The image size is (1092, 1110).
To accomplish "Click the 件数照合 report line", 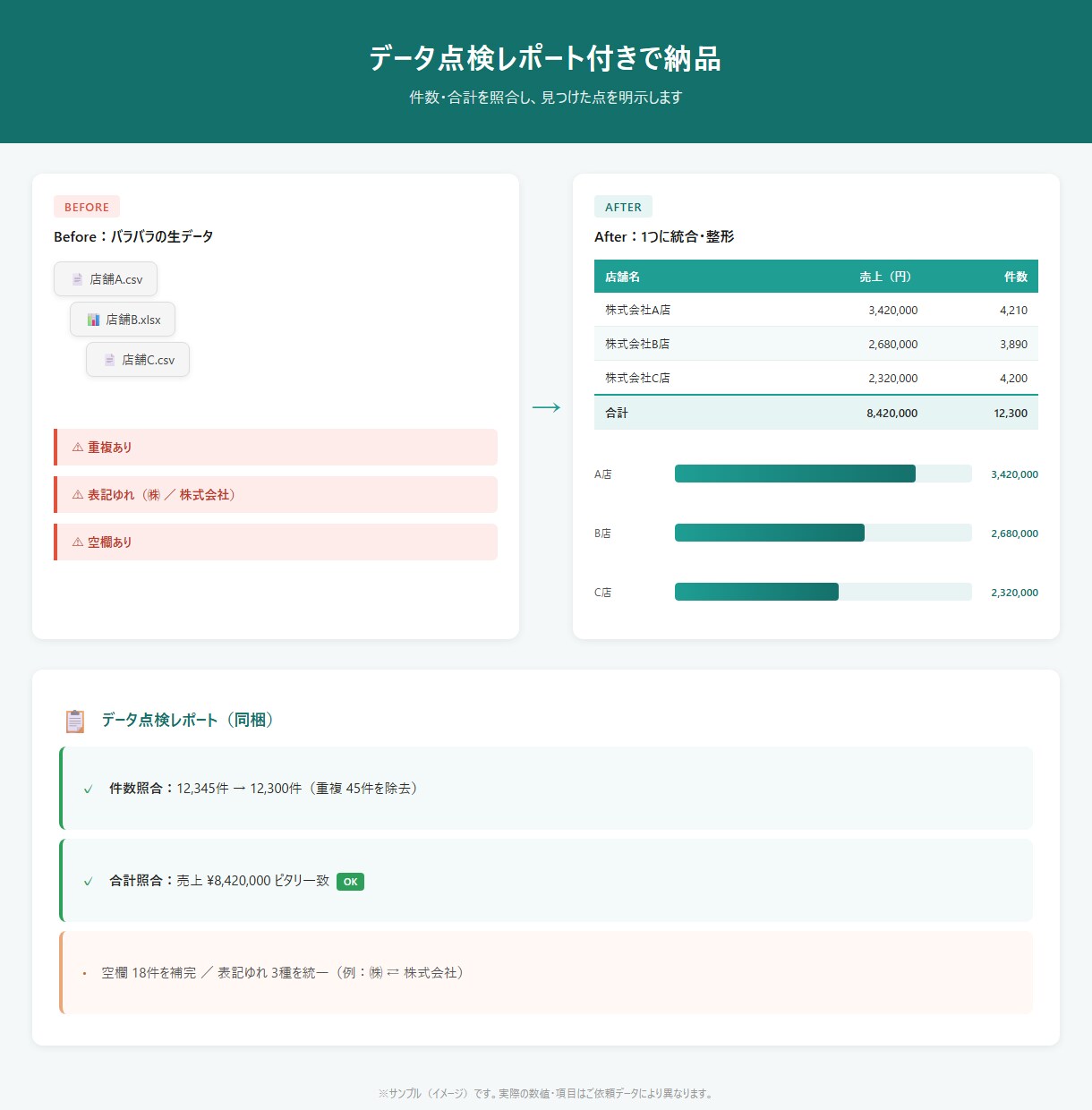I will [546, 789].
